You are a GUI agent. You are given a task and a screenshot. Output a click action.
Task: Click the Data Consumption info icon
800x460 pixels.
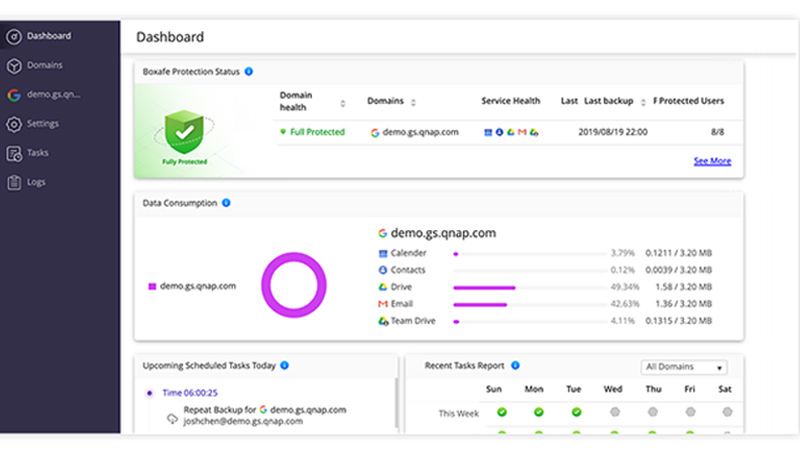pos(226,203)
